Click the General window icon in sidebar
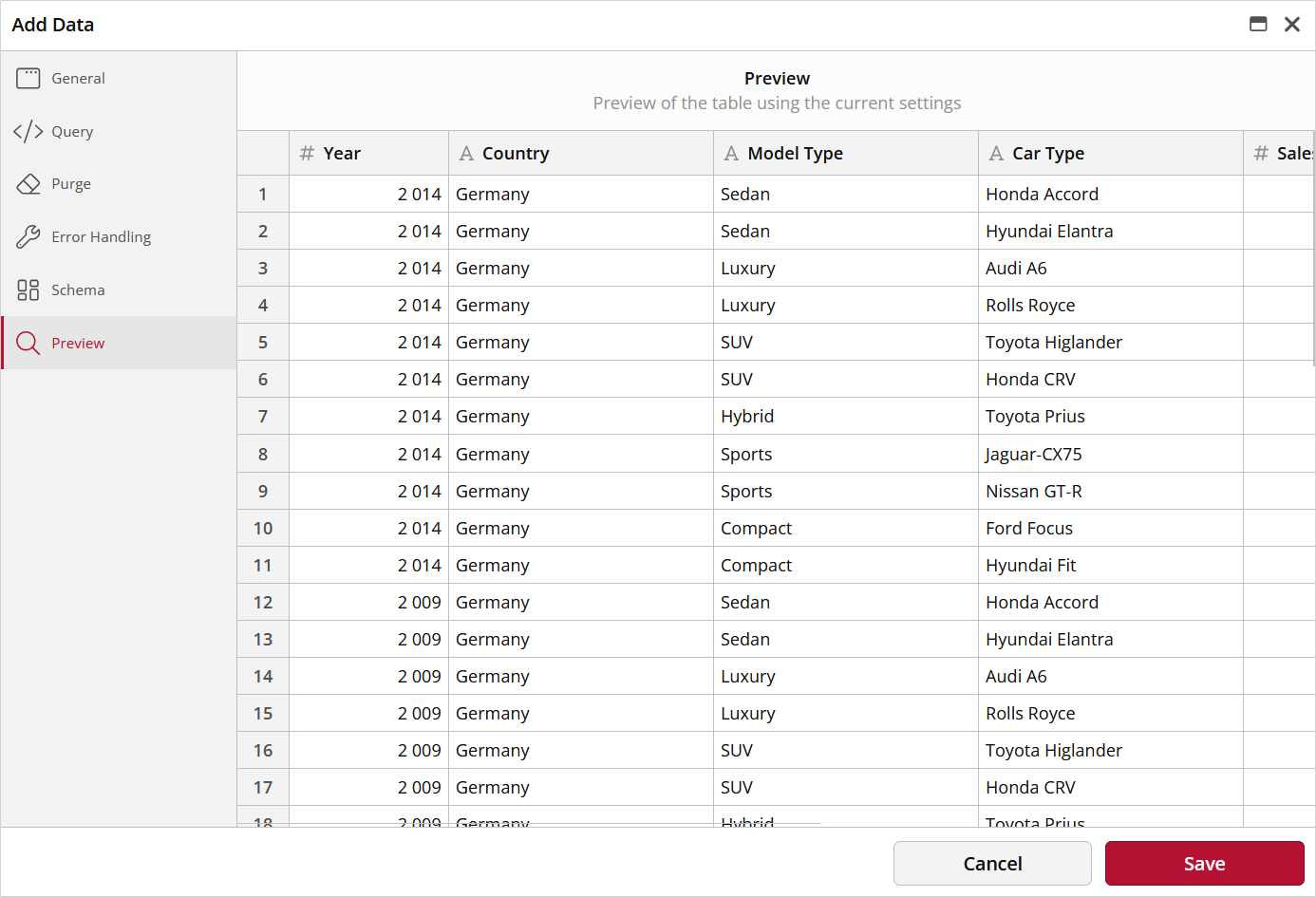1316x897 pixels. (28, 78)
